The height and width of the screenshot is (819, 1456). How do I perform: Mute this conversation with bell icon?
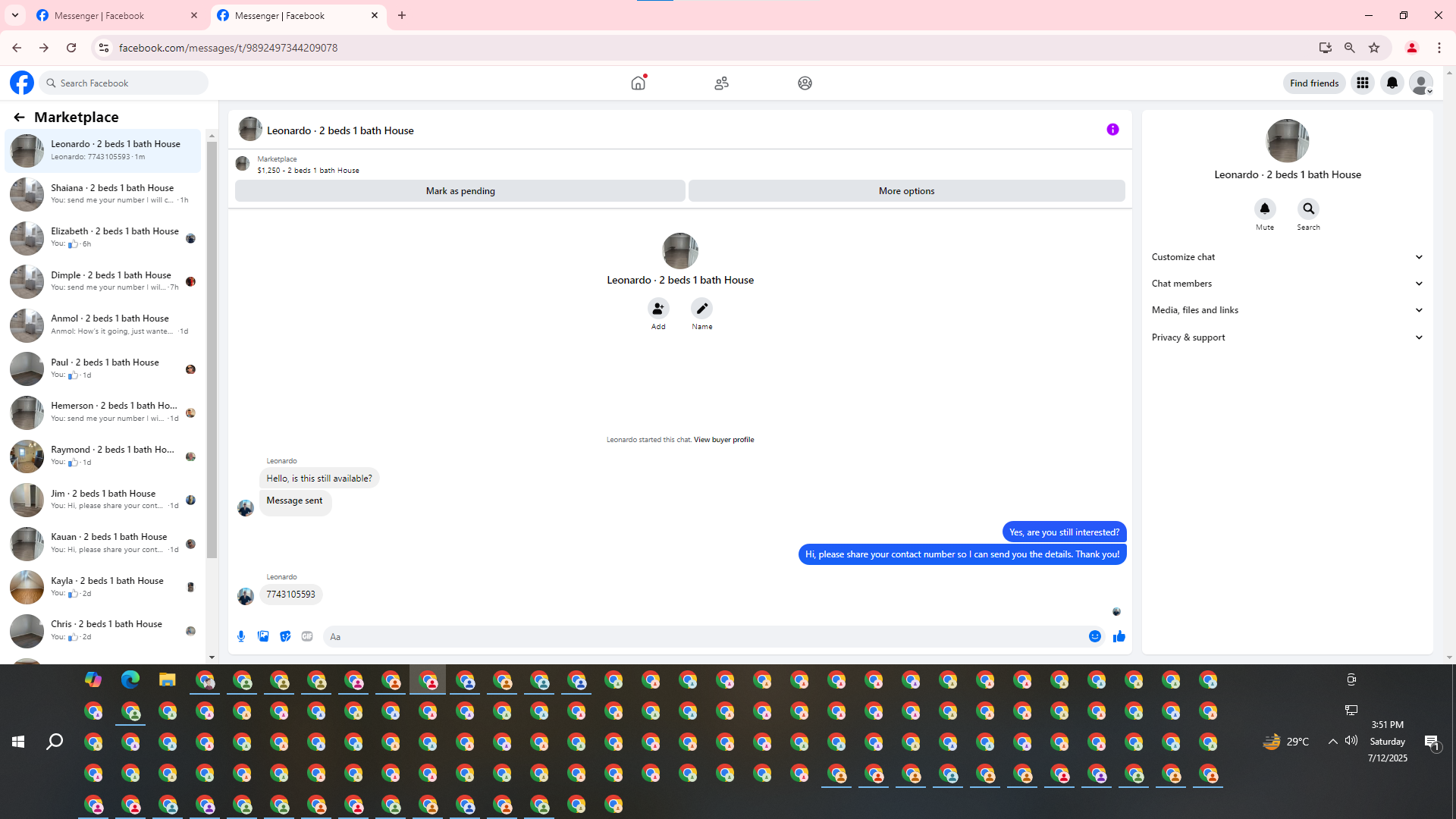click(1264, 209)
